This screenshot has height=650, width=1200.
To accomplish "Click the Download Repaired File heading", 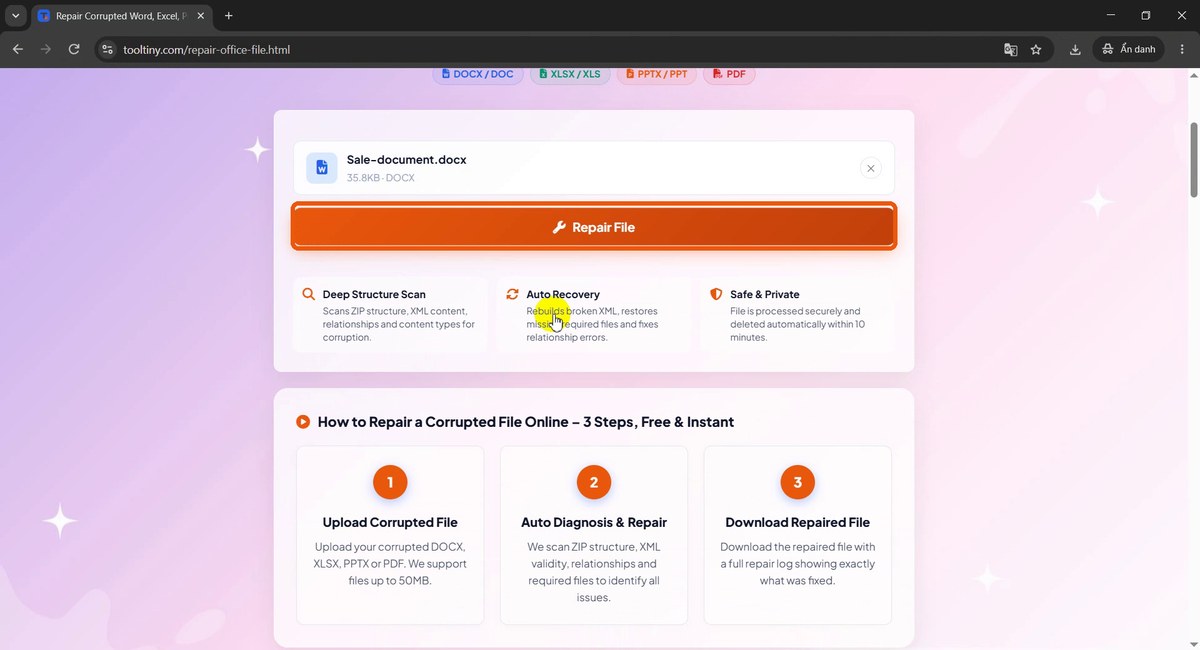I will pos(798,522).
